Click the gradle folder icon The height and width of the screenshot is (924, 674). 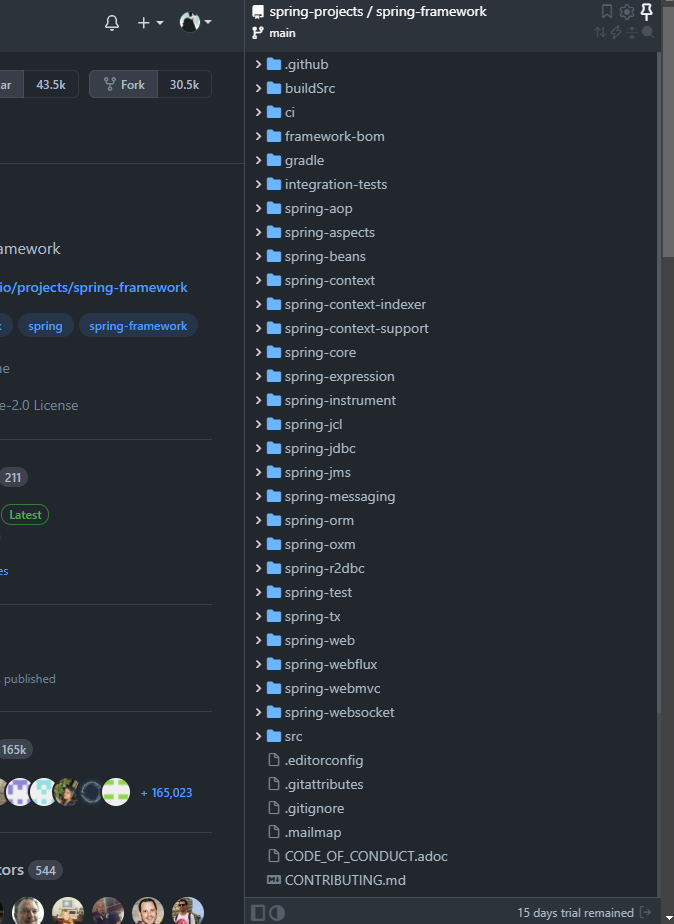pyautogui.click(x=274, y=160)
